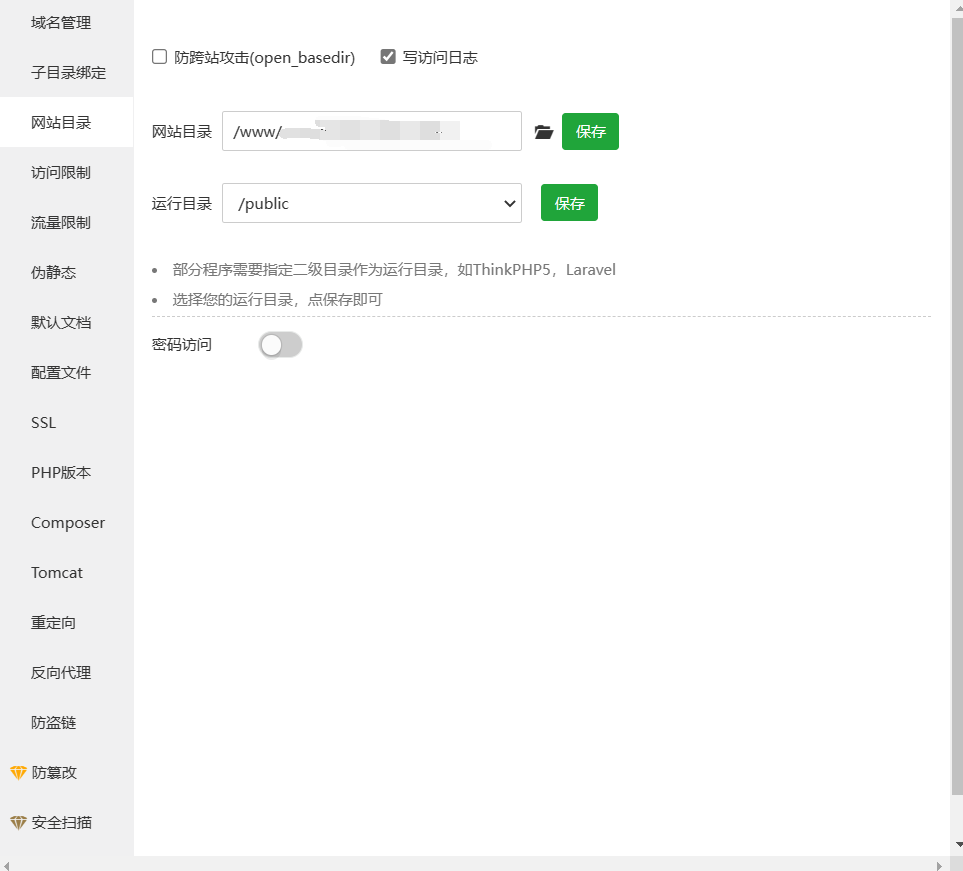Open the 运行目录 dropdown showing /public
This screenshot has height=871, width=963.
coord(372,203)
